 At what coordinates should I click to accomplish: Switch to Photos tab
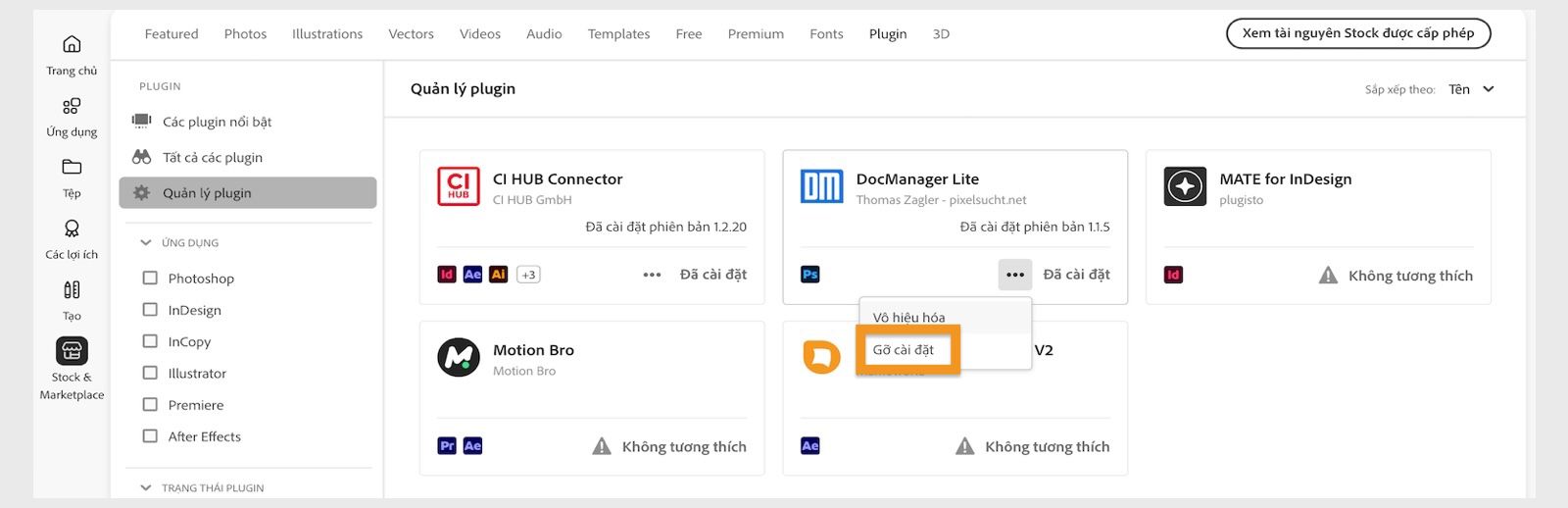(x=245, y=33)
